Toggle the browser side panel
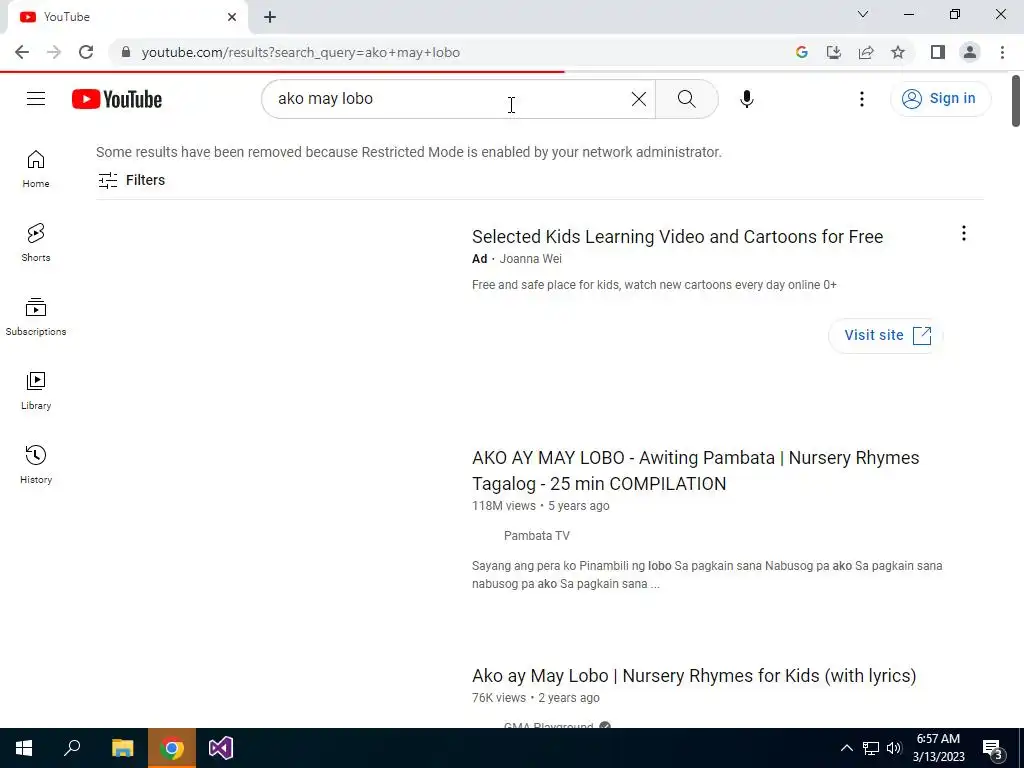Screen dimensions: 1024x768 pos(938,52)
